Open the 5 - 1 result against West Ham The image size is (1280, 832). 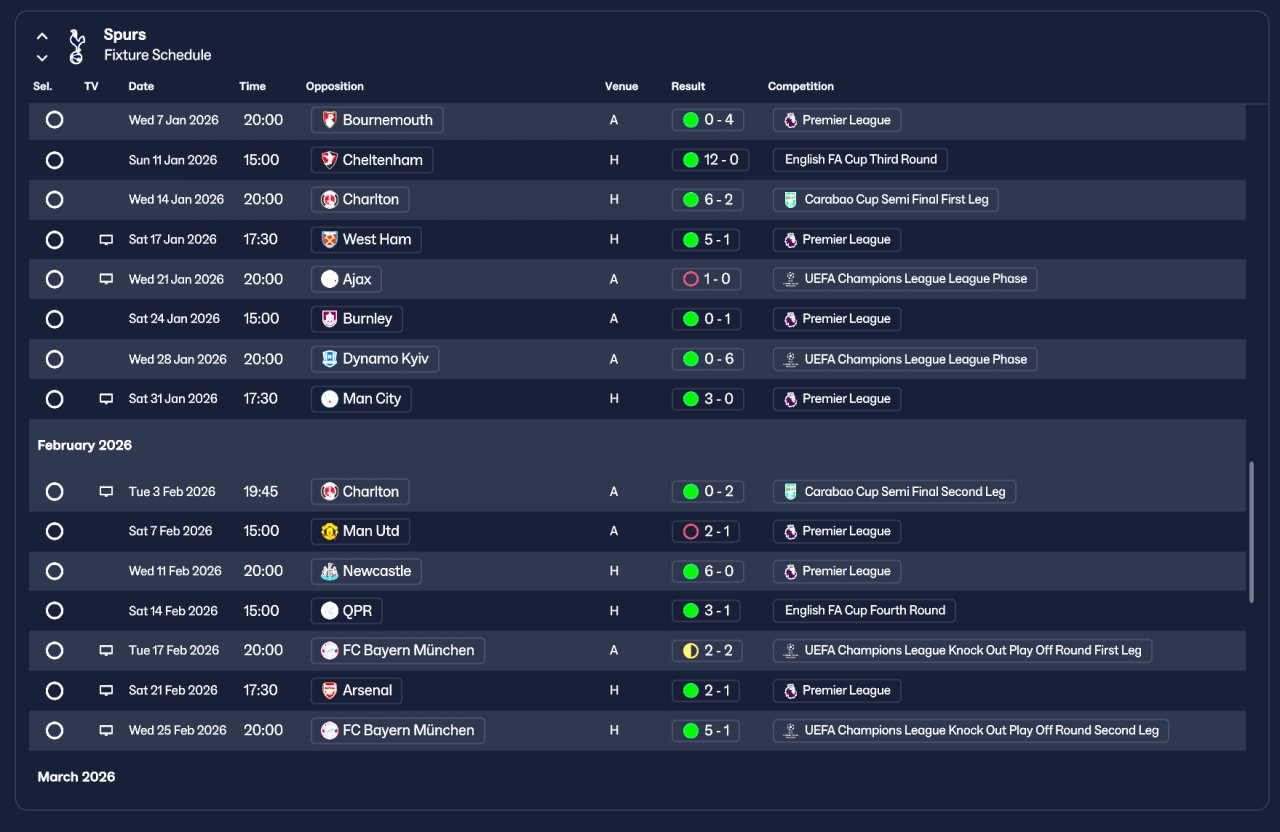coord(706,240)
